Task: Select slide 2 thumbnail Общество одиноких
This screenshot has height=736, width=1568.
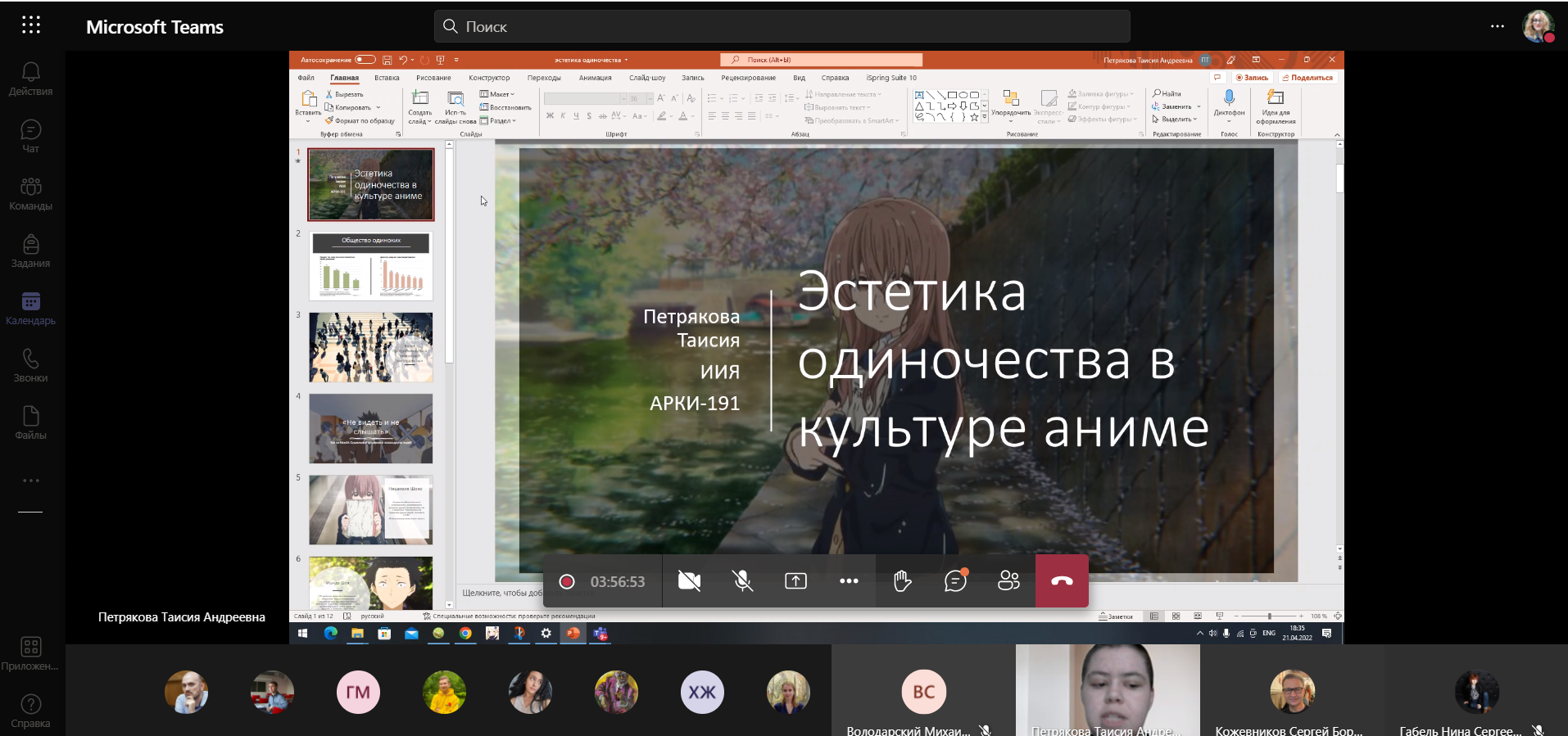Action: coord(370,266)
